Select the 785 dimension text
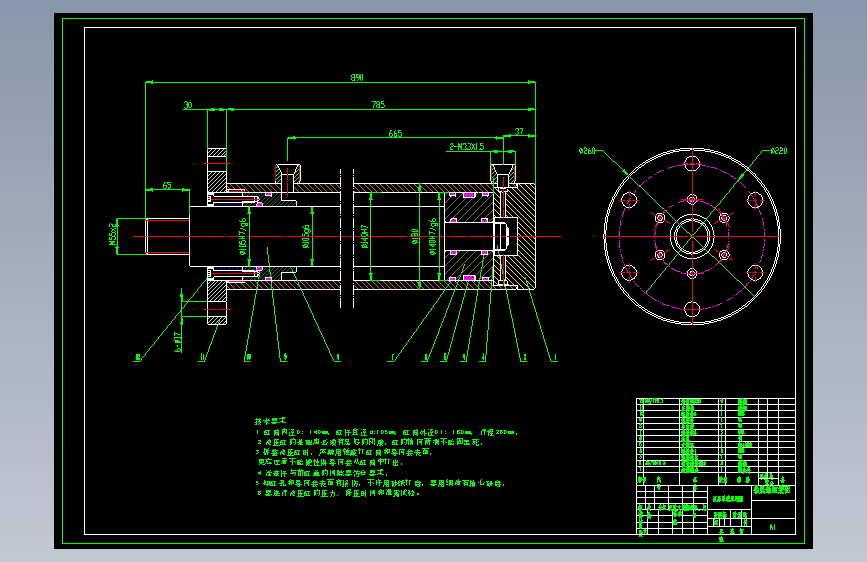867x562 pixels. pos(378,105)
